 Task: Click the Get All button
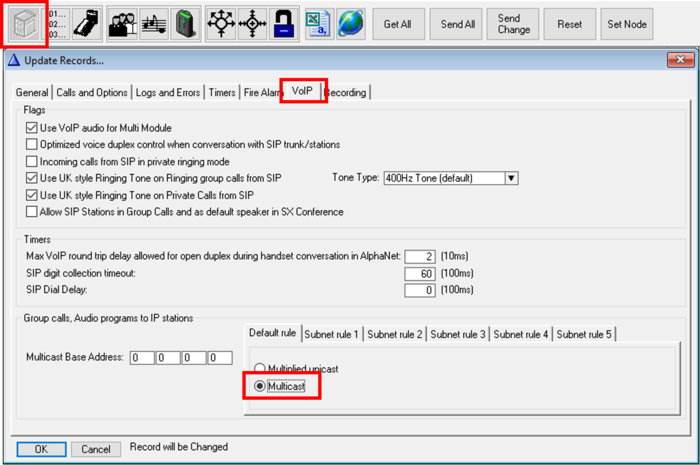click(x=398, y=24)
